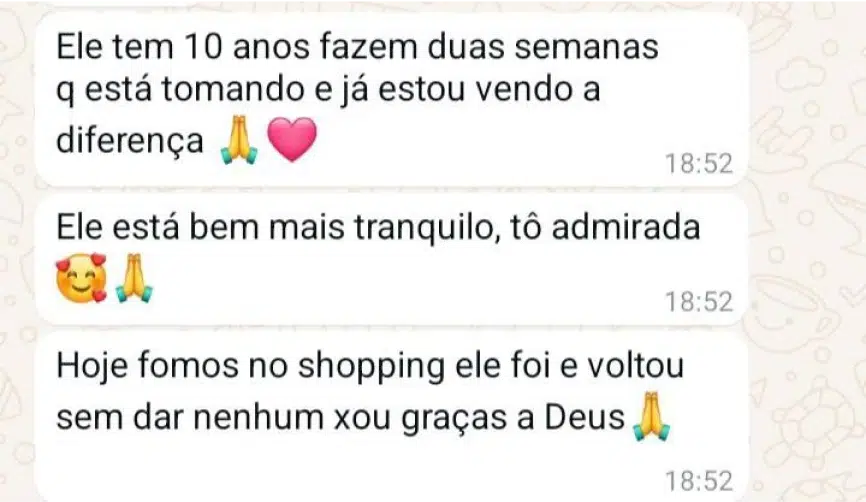Click the pink heart emoji
Viewport: 866px width, 502px height.
coord(292,139)
